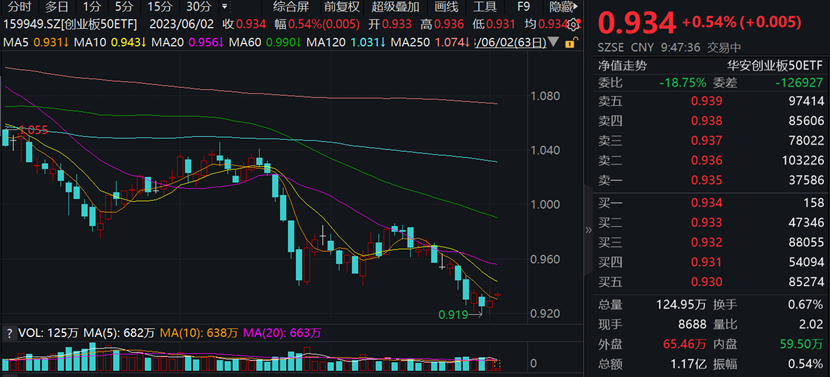
Task: Activate 画线 drawing tools
Action: click(x=445, y=7)
